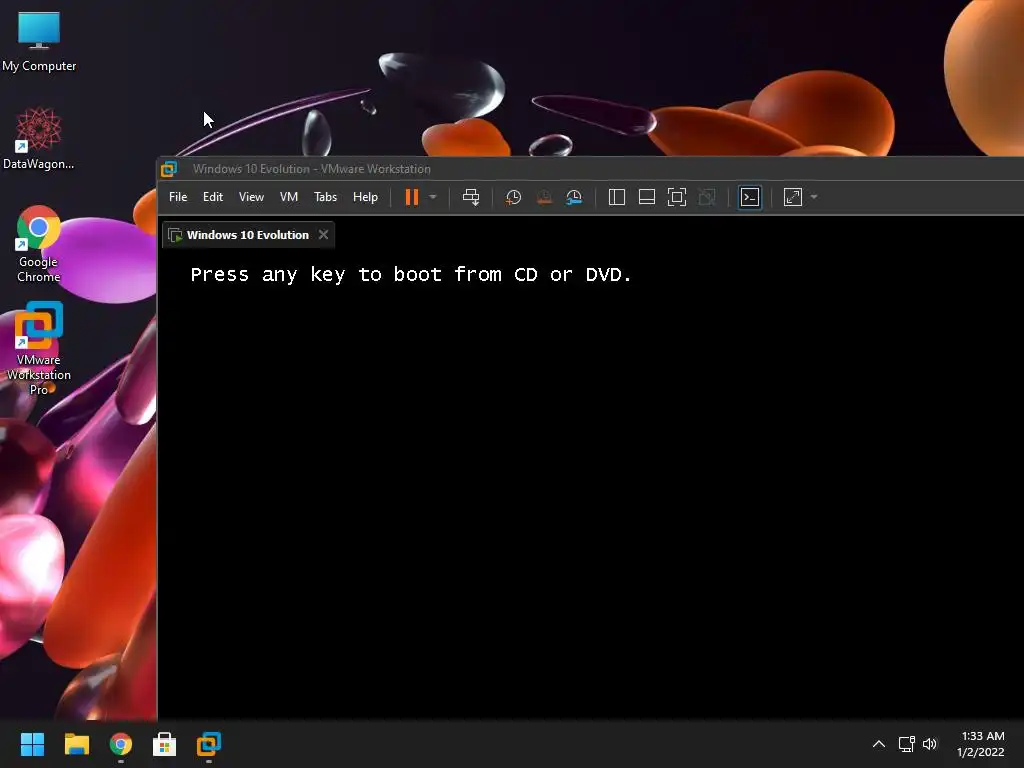Image resolution: width=1024 pixels, height=768 pixels.
Task: Toggle the library sidebar panel
Action: click(616, 197)
